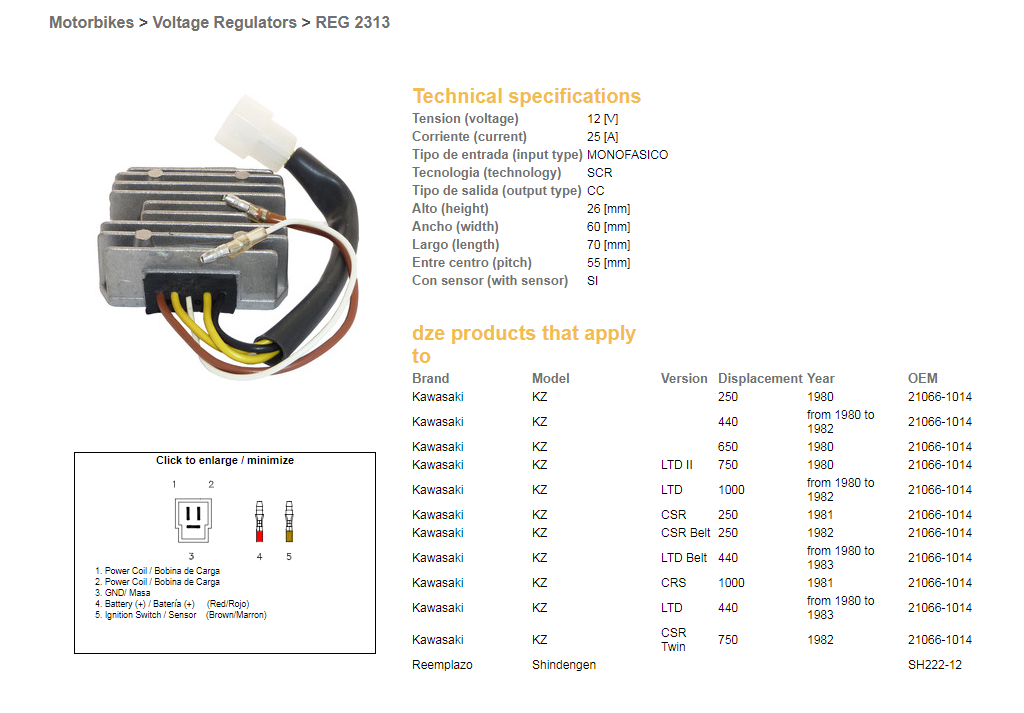Click the red battery terminal icon numbered 4

[259, 520]
